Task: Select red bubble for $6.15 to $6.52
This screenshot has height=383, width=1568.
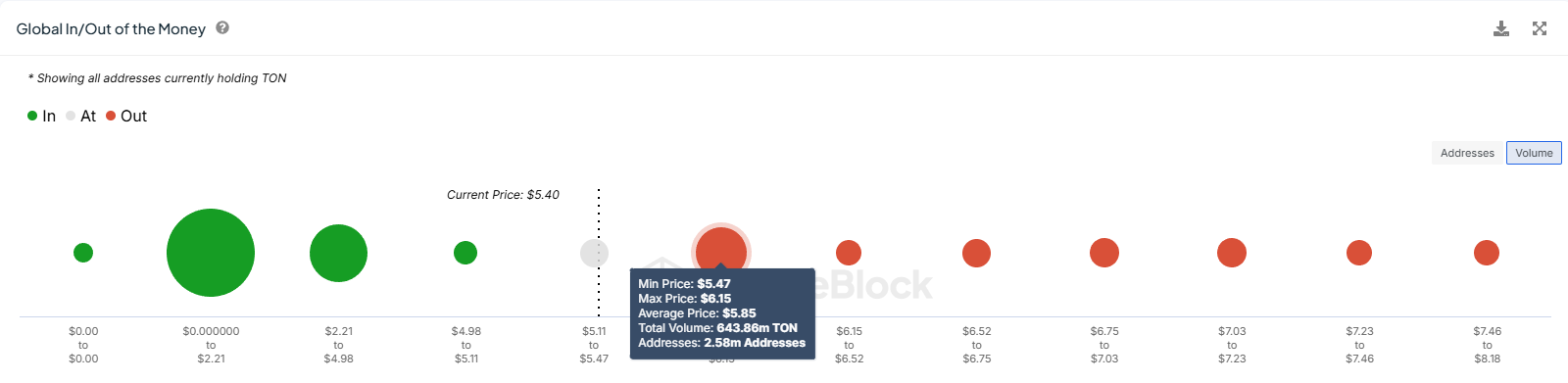Action: point(849,253)
